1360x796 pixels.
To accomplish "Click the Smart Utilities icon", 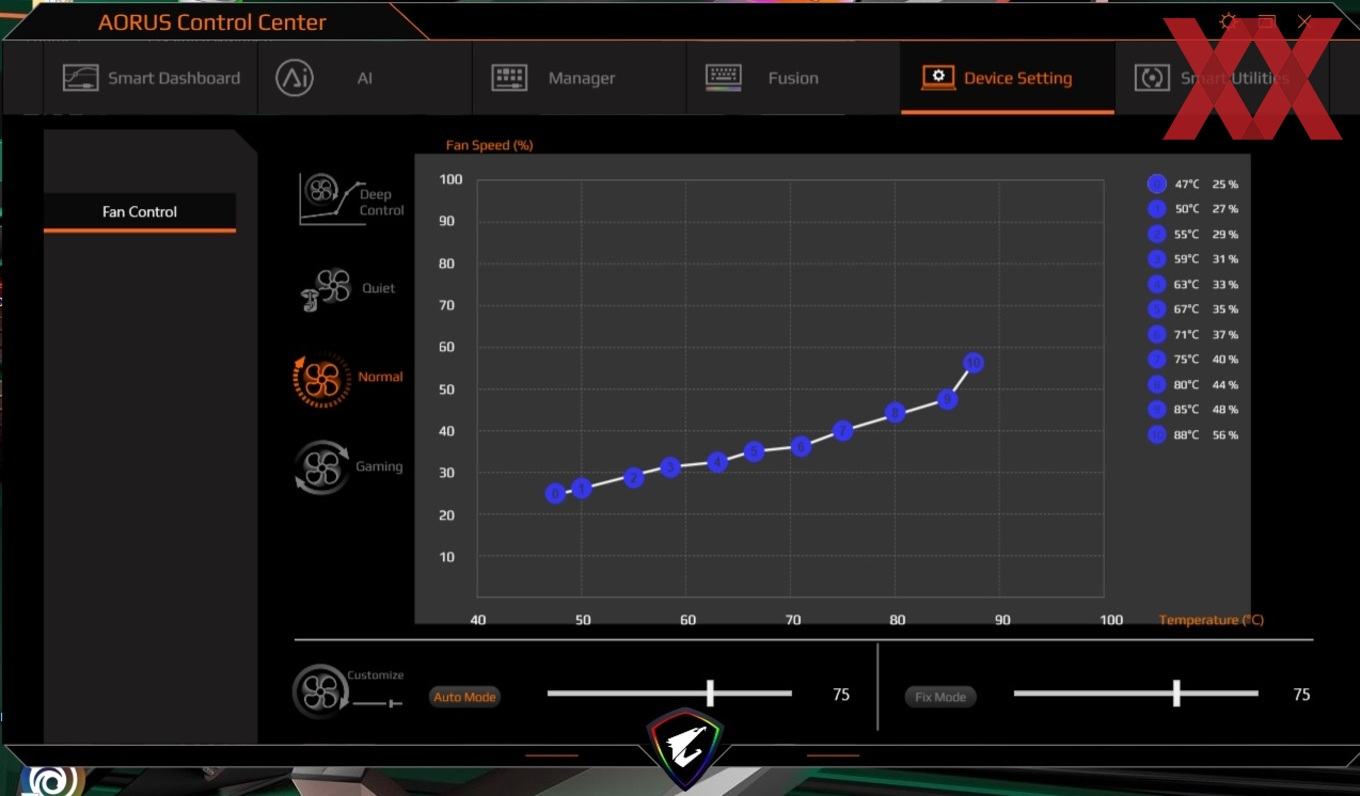I will pos(1152,78).
